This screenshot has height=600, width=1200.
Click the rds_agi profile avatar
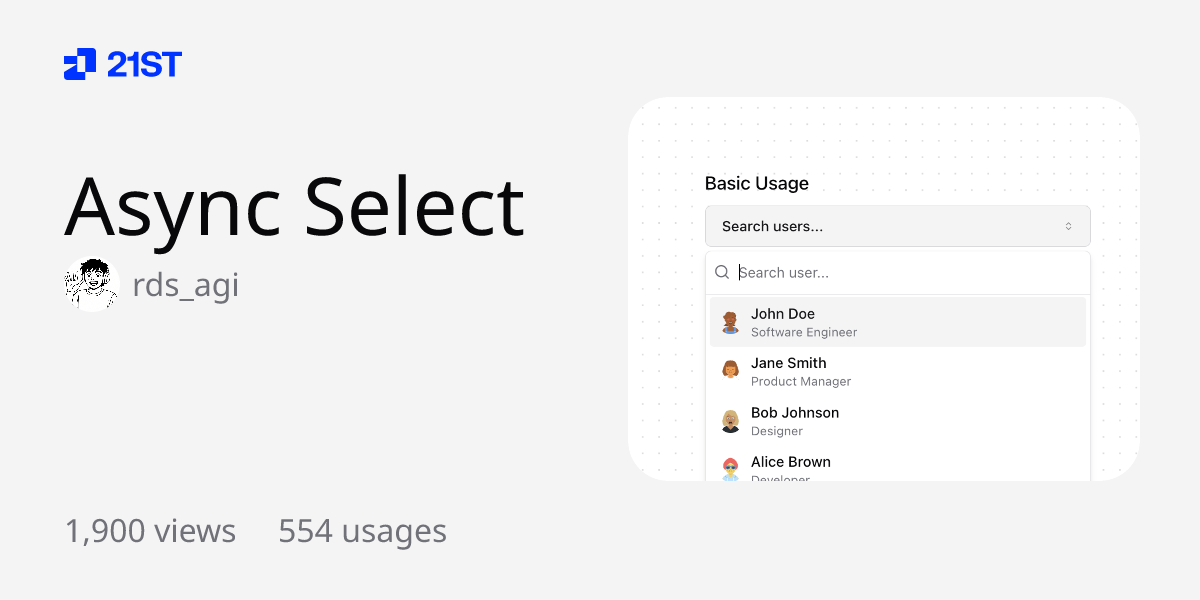92,285
